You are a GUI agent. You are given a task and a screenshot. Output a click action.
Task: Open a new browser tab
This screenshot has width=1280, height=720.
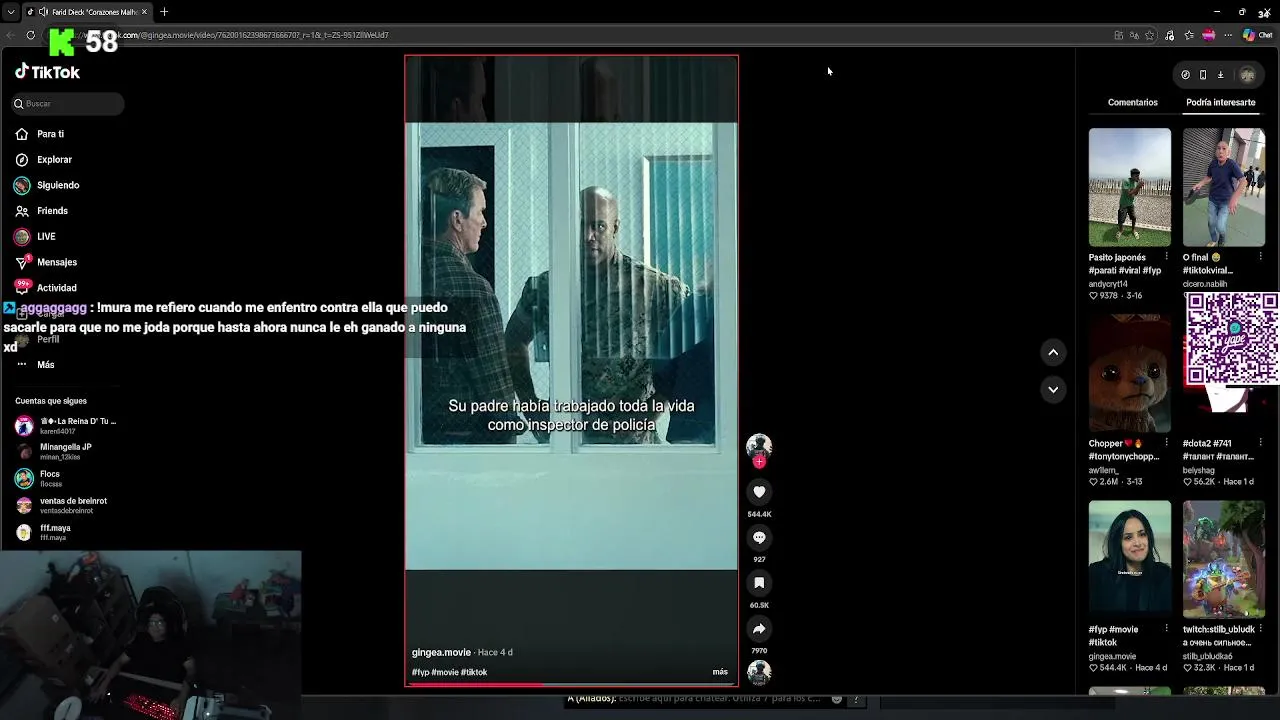(164, 12)
